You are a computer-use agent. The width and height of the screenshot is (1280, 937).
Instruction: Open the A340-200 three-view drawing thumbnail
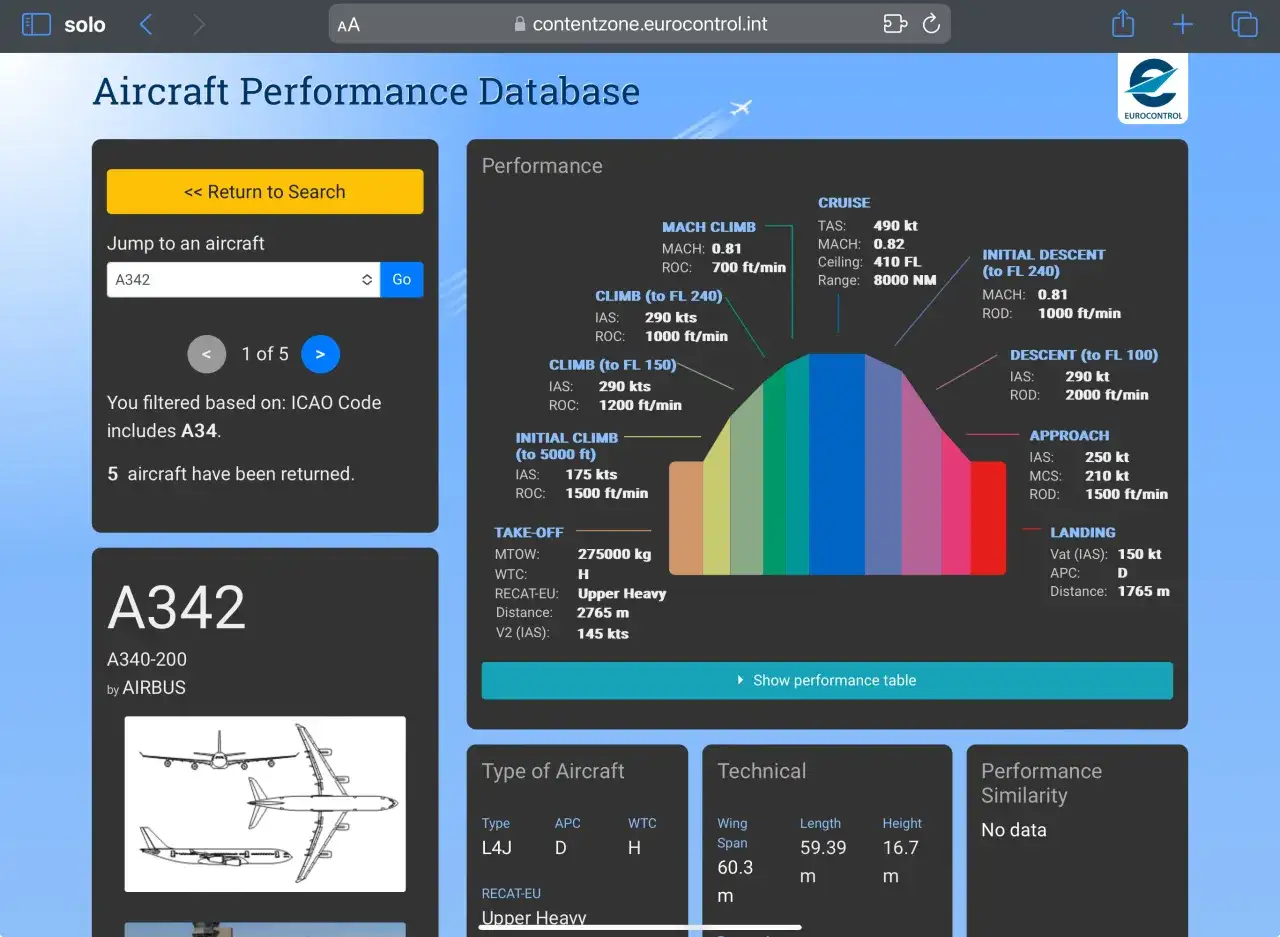(x=265, y=804)
